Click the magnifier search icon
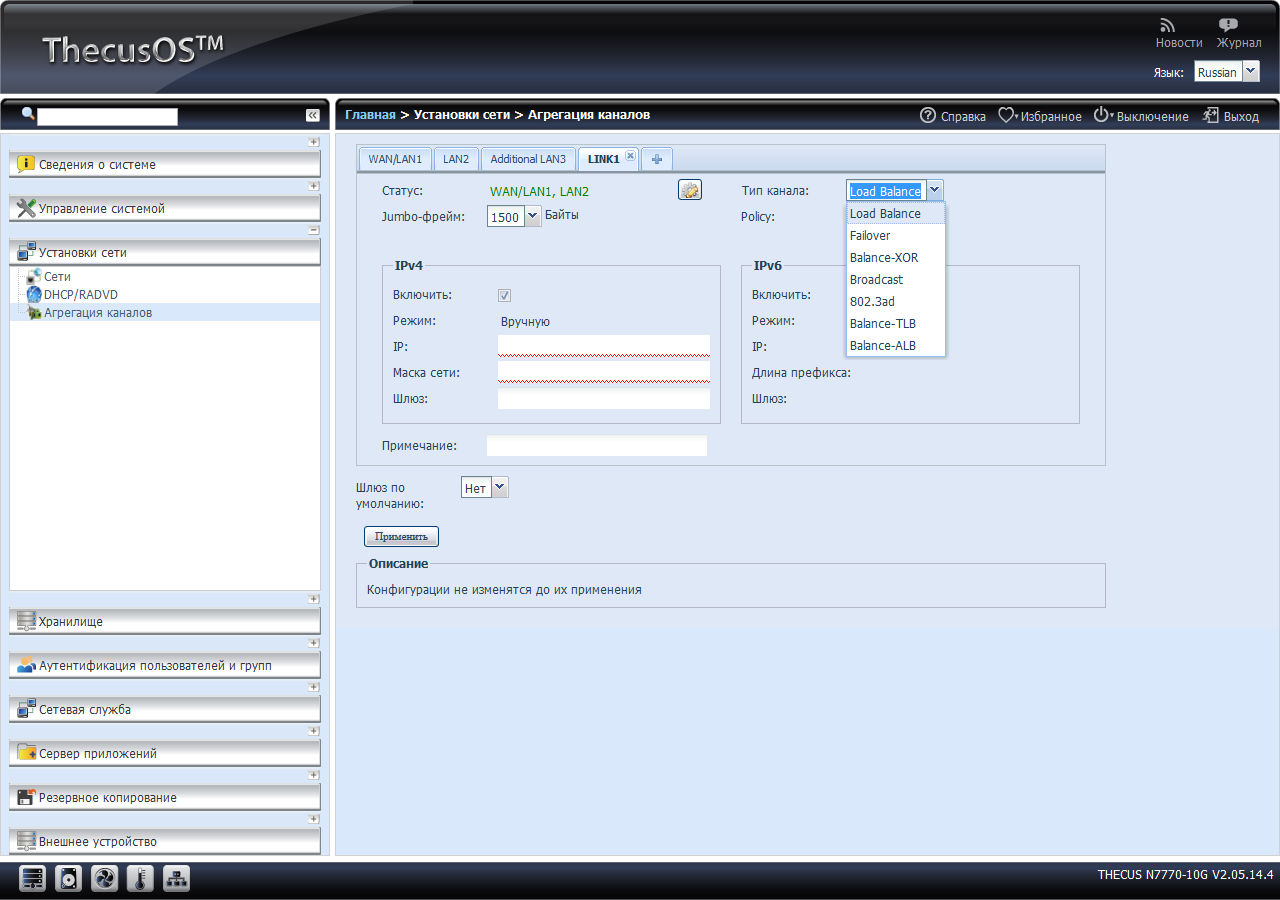This screenshot has width=1280, height=900. coord(28,114)
